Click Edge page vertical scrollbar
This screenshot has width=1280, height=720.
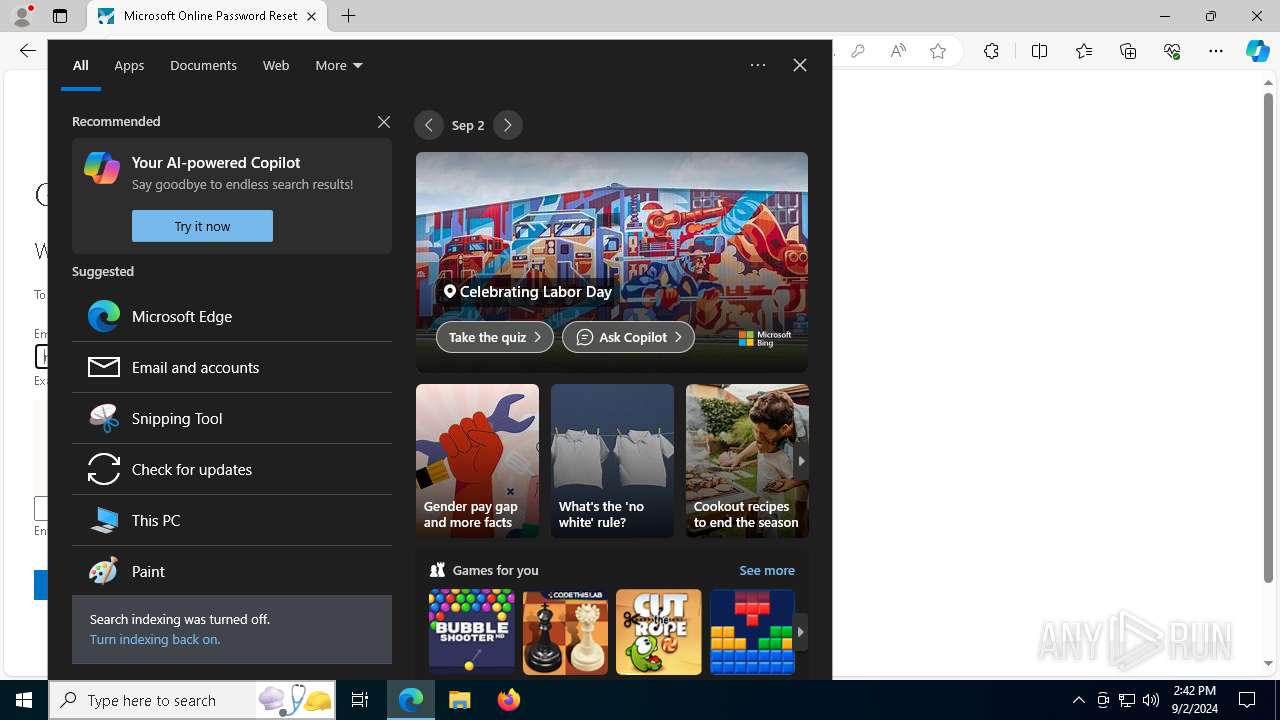(x=1268, y=336)
